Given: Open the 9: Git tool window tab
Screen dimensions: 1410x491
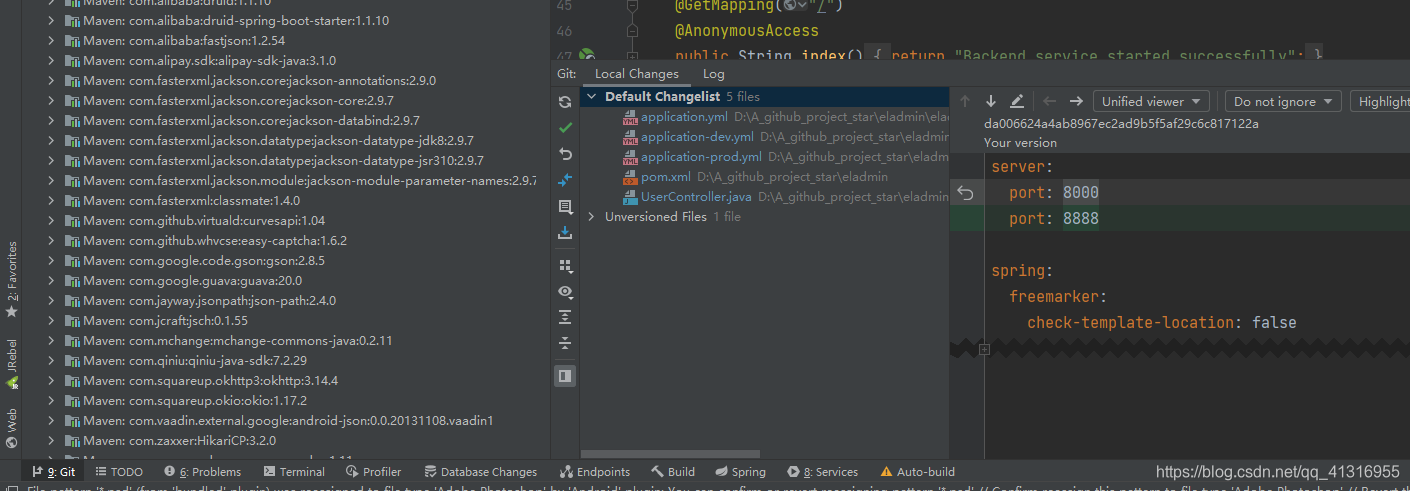Looking at the screenshot, I should 54,472.
